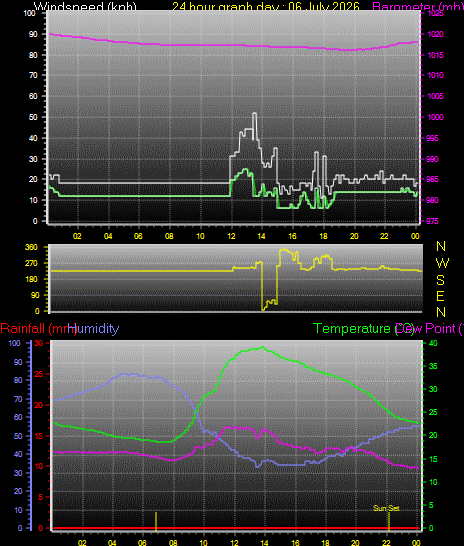
Task: Click the red 30 rainfall axis value
Action: click(39, 343)
